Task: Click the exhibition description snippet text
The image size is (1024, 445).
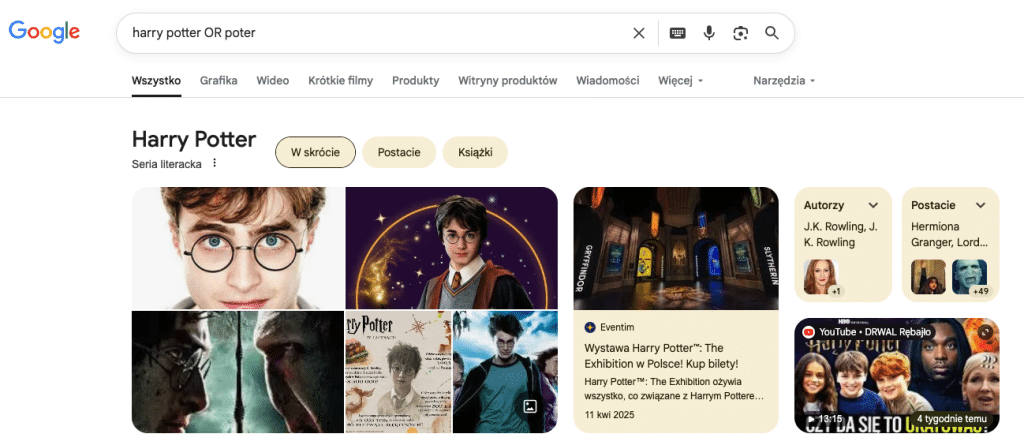Action: point(674,389)
